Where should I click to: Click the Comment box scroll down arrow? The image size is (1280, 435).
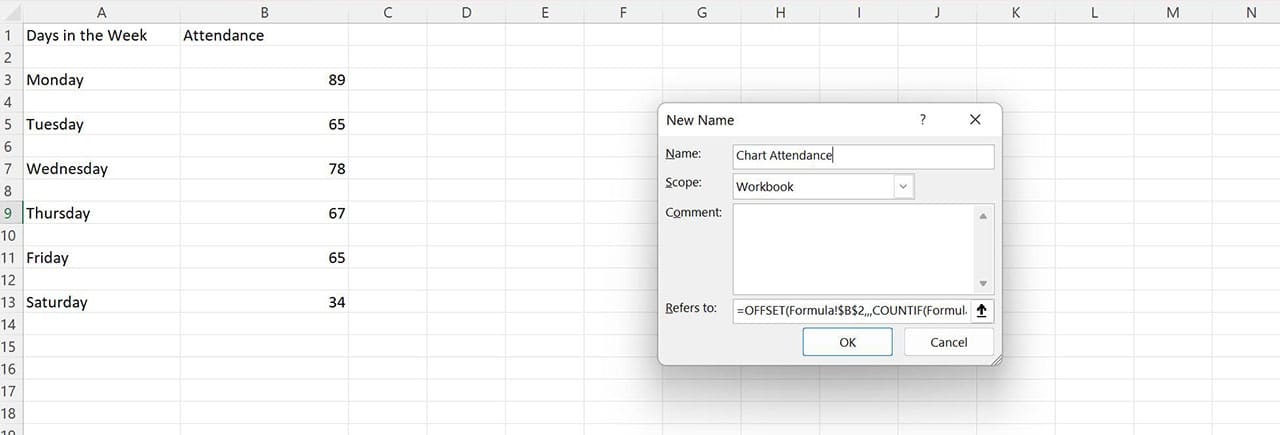pos(983,283)
